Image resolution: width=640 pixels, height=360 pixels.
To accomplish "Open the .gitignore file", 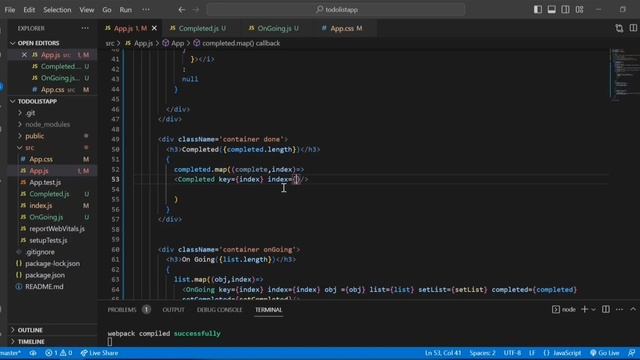I will click(40, 252).
